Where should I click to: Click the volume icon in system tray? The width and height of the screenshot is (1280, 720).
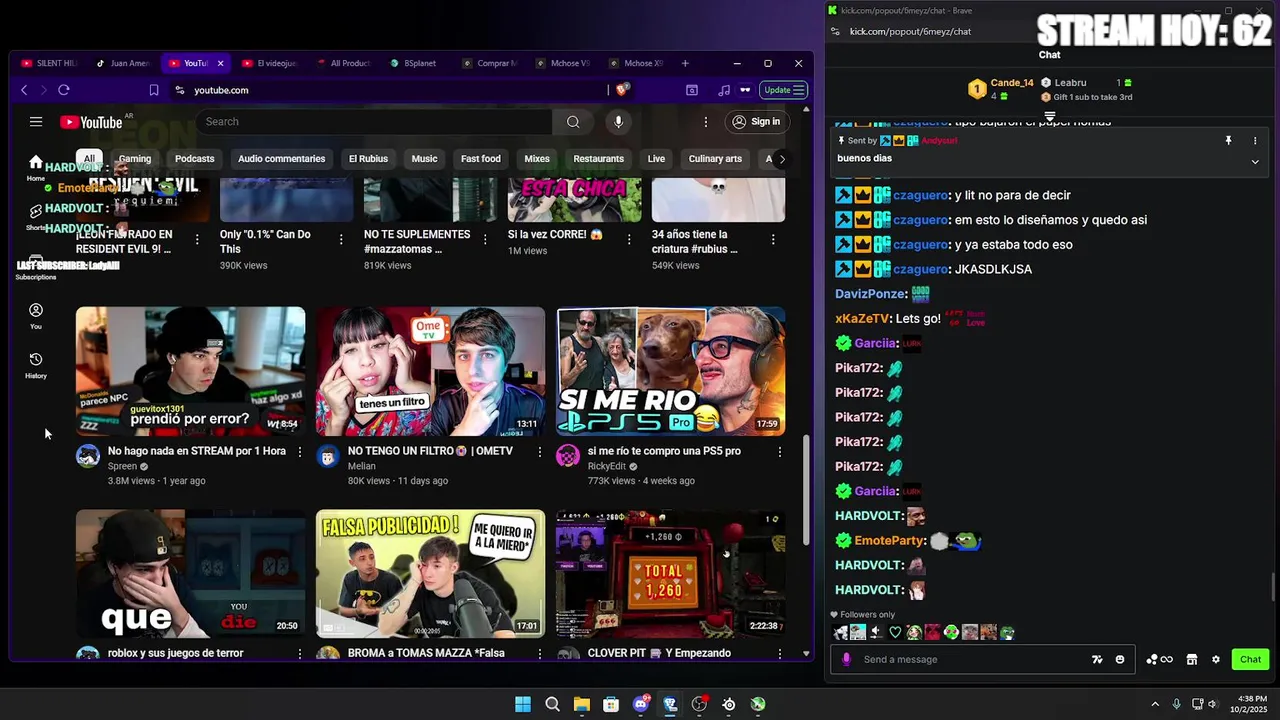point(1213,704)
